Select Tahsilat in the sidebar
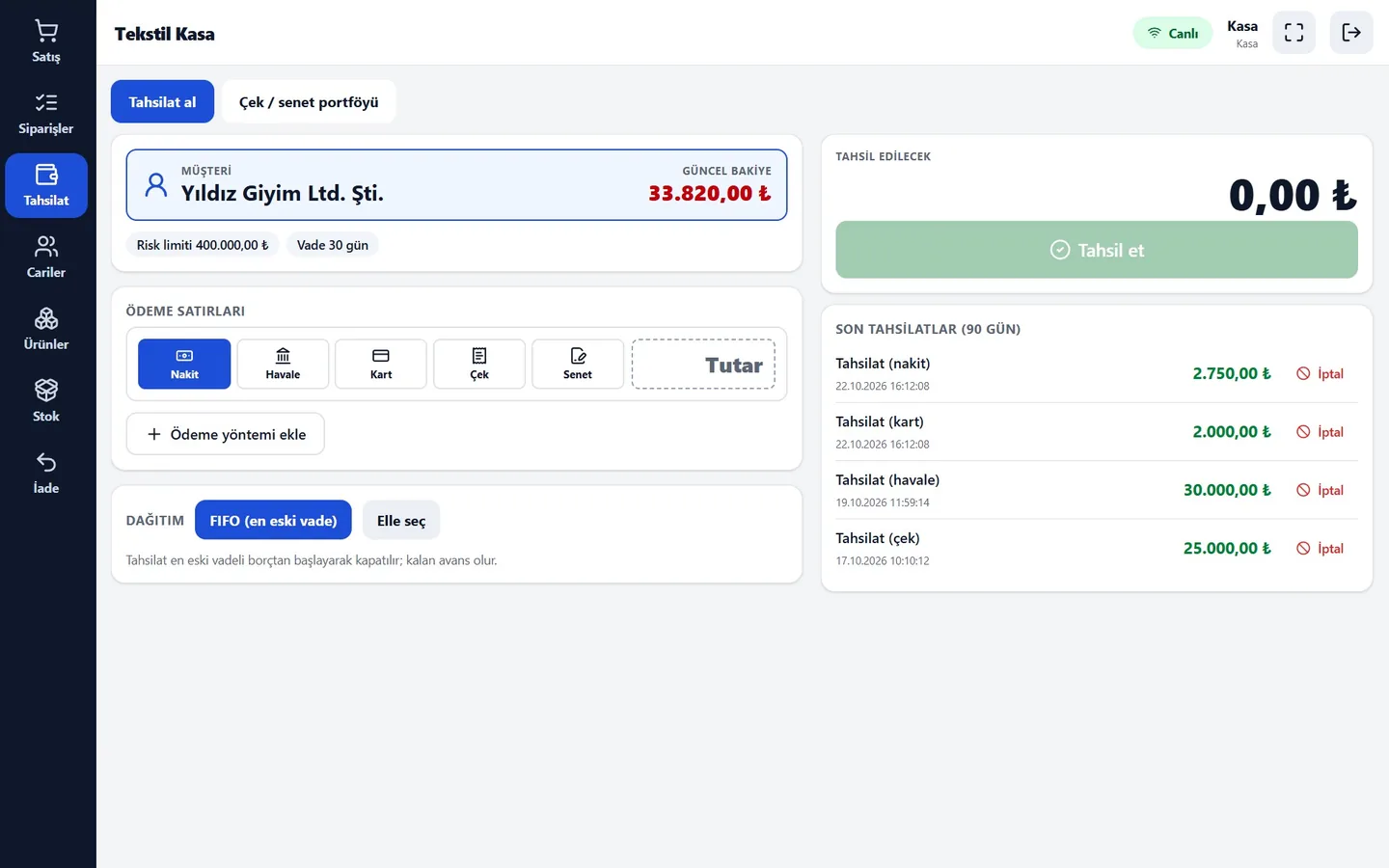This screenshot has height=868, width=1389. tap(46, 185)
